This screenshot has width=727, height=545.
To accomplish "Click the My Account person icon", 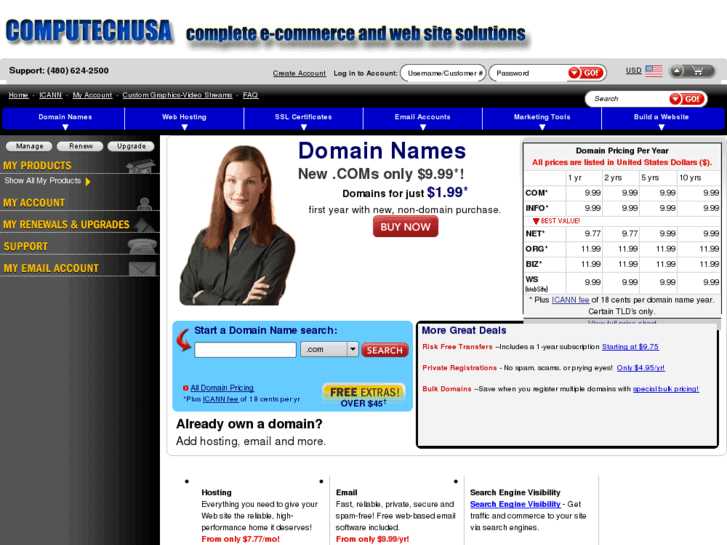I will click(x=145, y=203).
